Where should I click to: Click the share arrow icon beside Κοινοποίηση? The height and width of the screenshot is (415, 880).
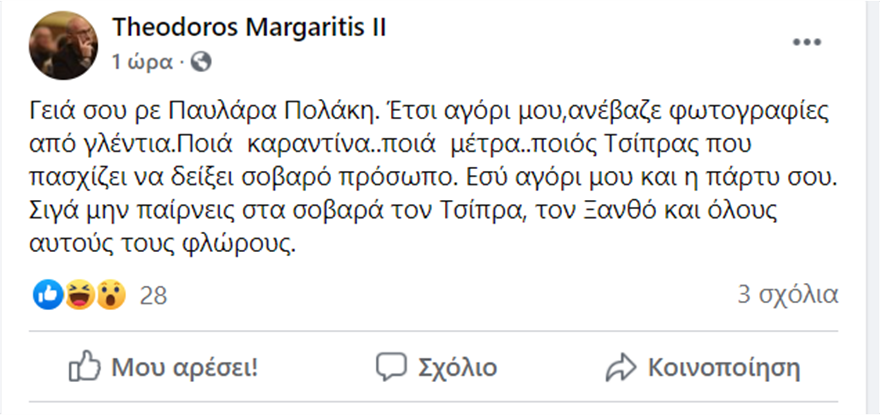point(622,366)
